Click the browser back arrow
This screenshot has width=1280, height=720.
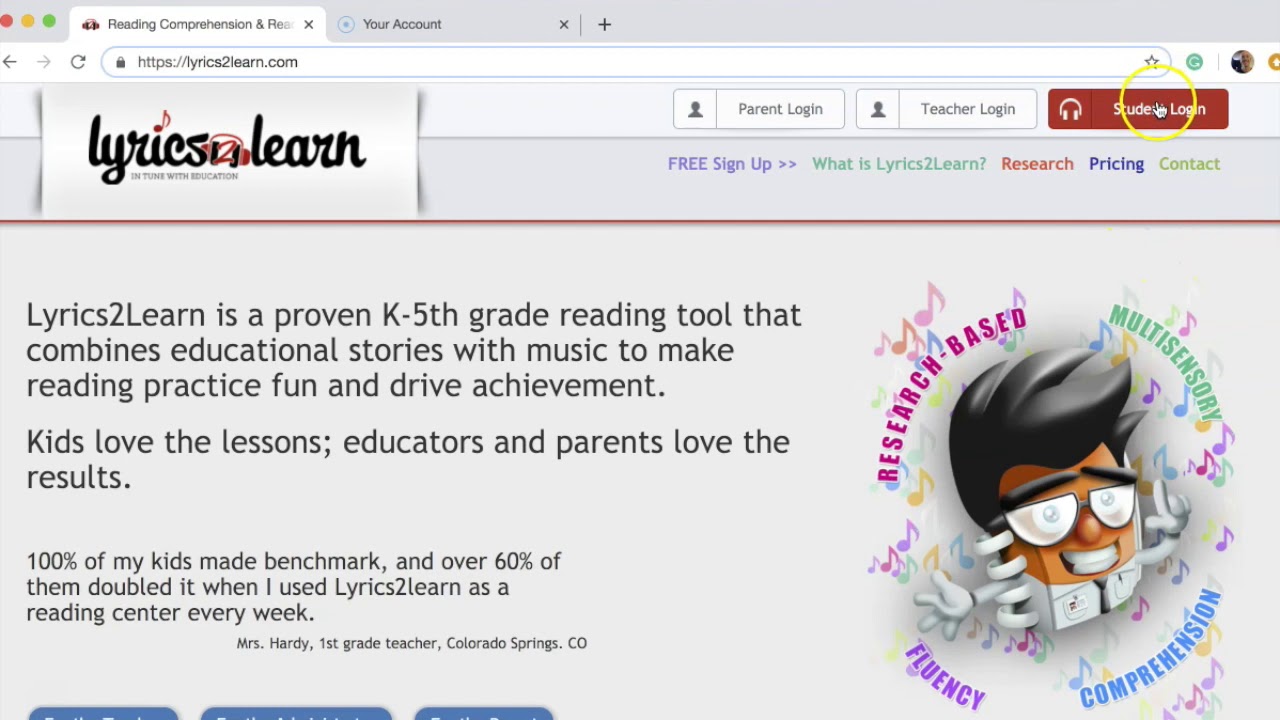(x=10, y=62)
